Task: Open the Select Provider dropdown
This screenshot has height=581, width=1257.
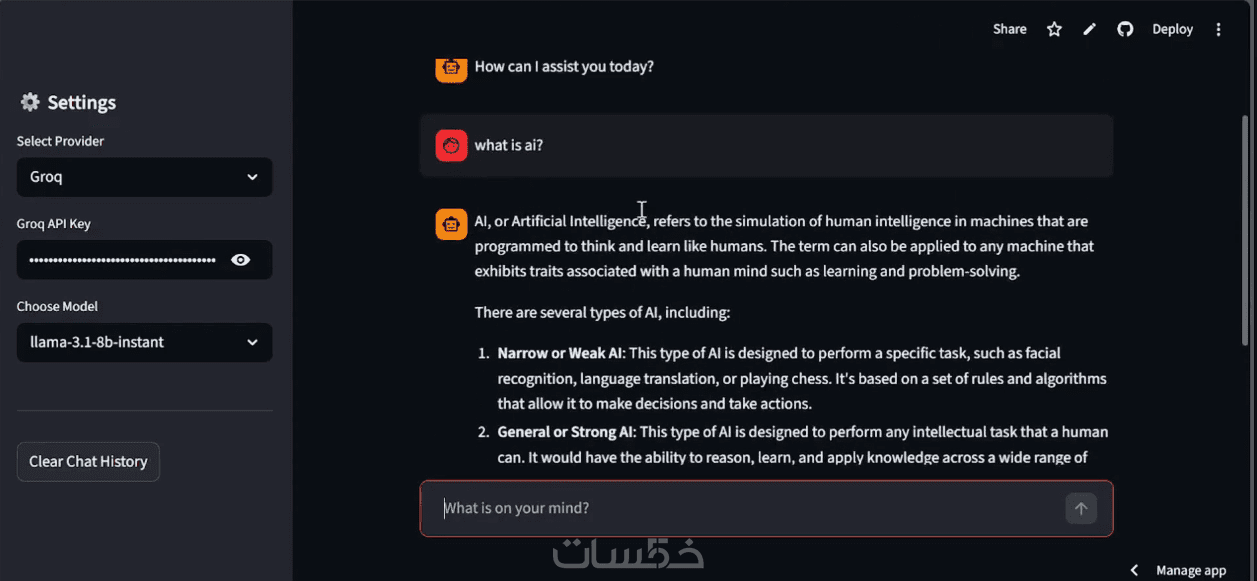Action: click(144, 177)
